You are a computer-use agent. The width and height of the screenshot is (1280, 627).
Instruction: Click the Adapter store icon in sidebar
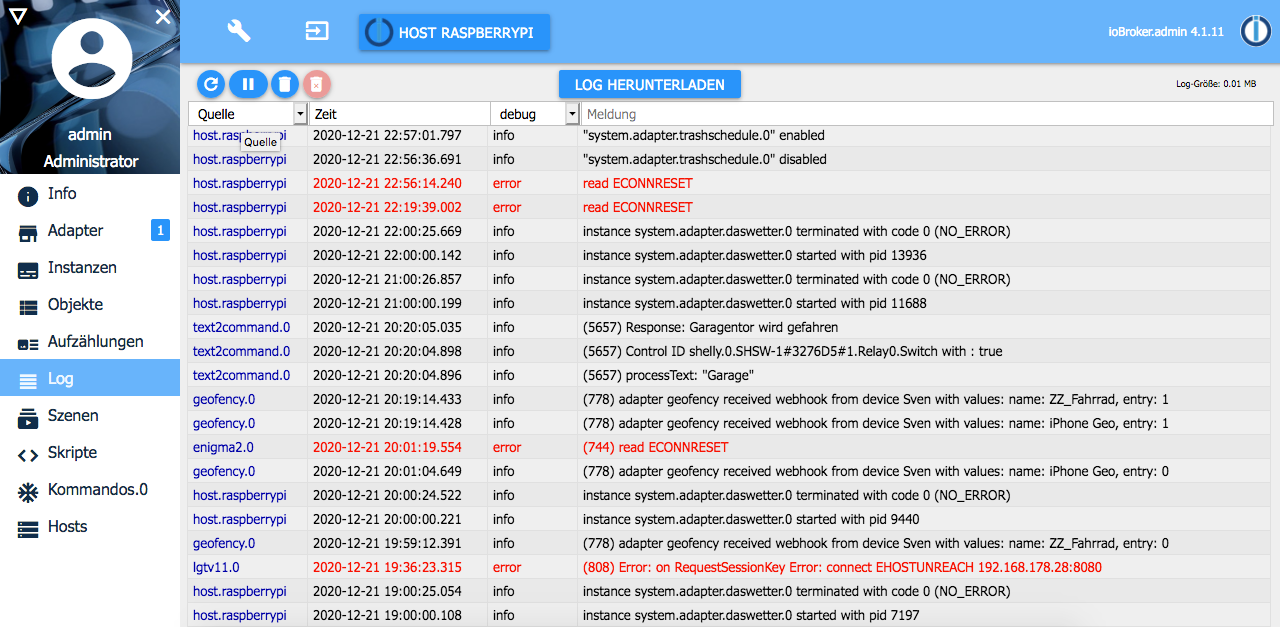point(29,233)
